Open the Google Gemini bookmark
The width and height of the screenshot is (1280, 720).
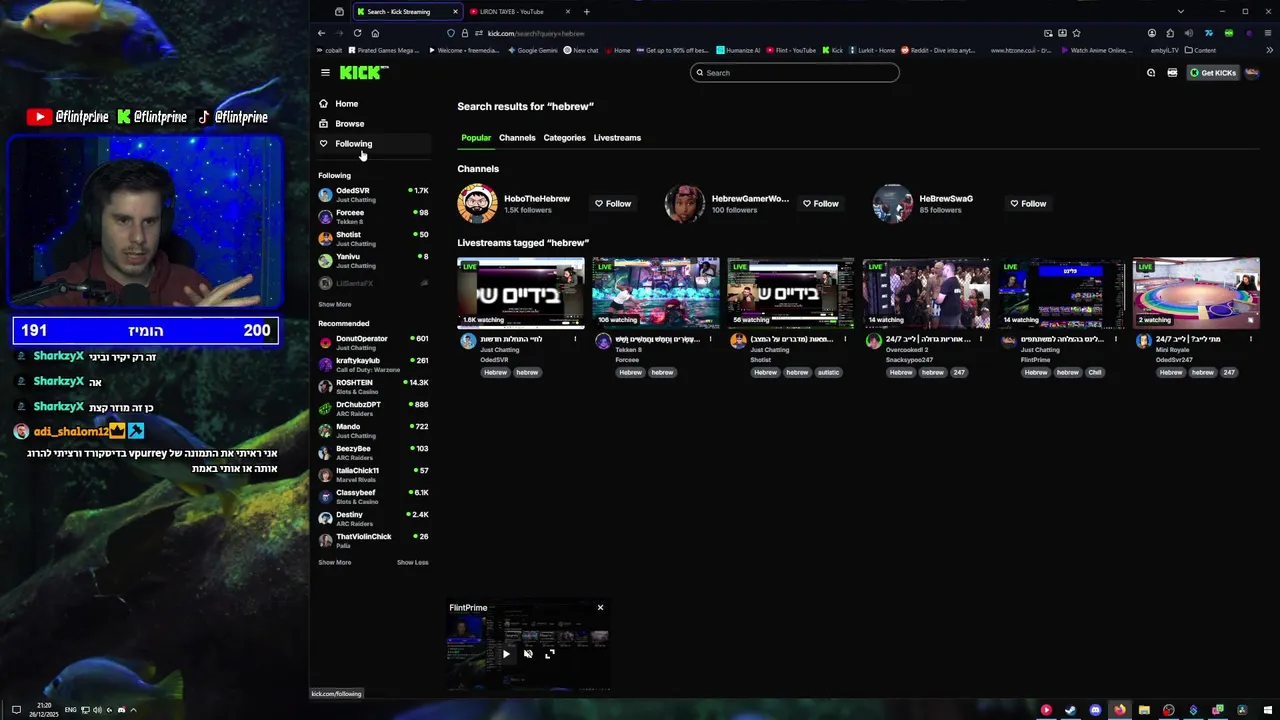(x=532, y=50)
